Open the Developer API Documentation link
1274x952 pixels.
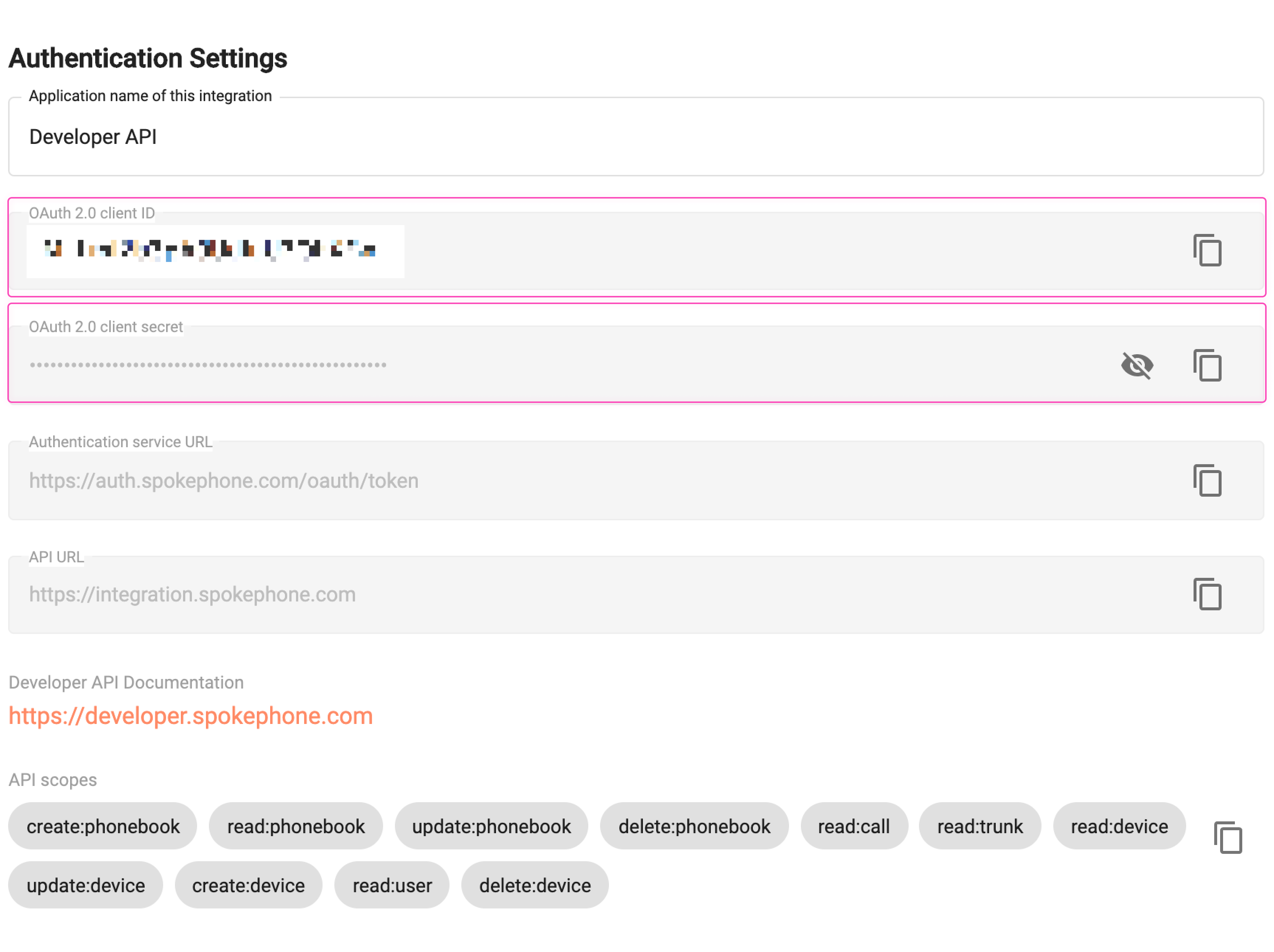(190, 716)
